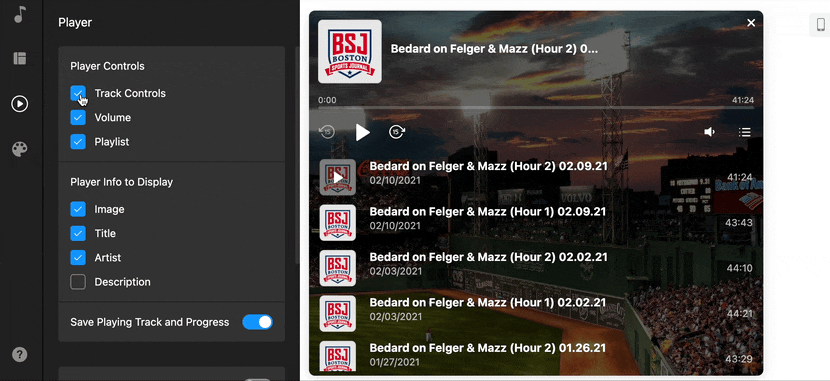
Task: Select 'Bedard on Felger & Mazz (Hour 2) 01.26.21'
Action: (x=488, y=348)
